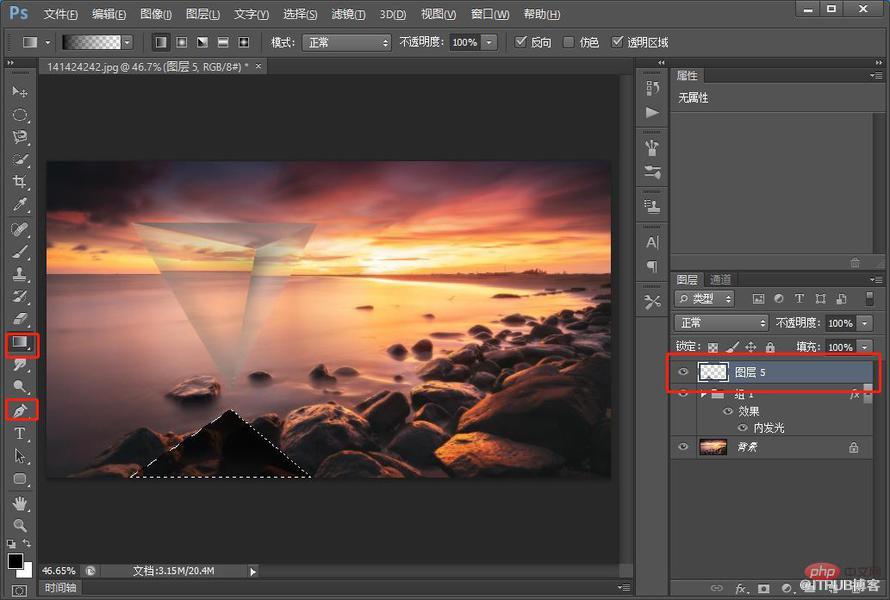This screenshot has width=890, height=600.
Task: Open the 时间轴 timeline panel tab
Action: pyautogui.click(x=60, y=588)
